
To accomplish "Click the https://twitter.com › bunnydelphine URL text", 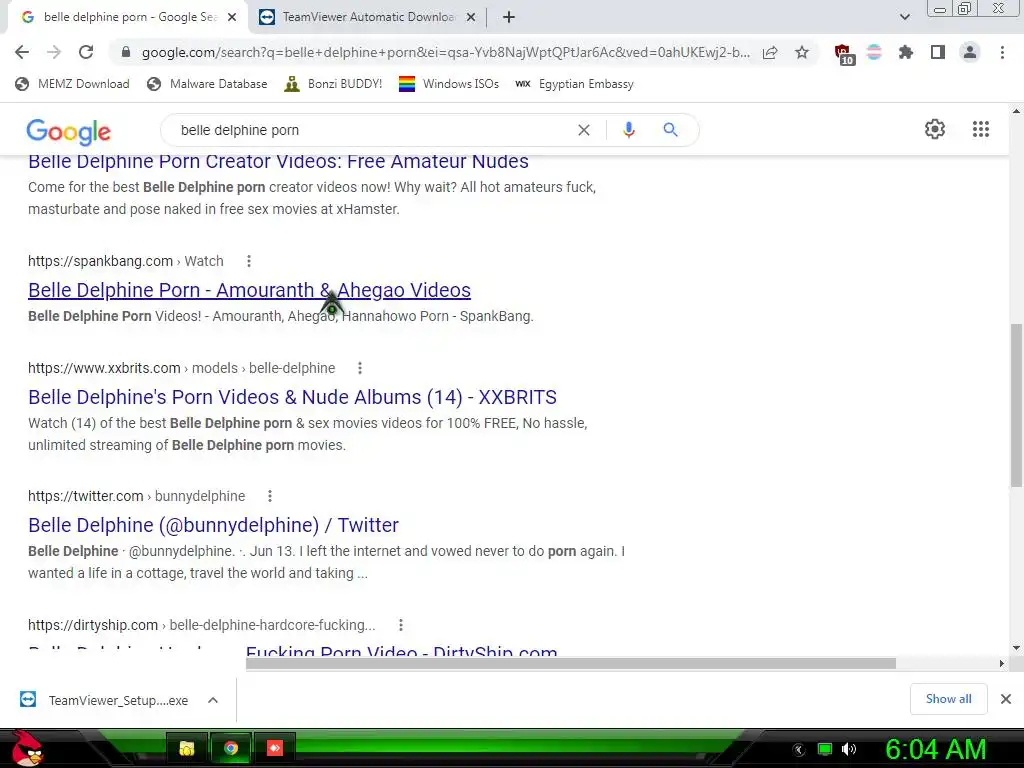I will click(x=136, y=496).
